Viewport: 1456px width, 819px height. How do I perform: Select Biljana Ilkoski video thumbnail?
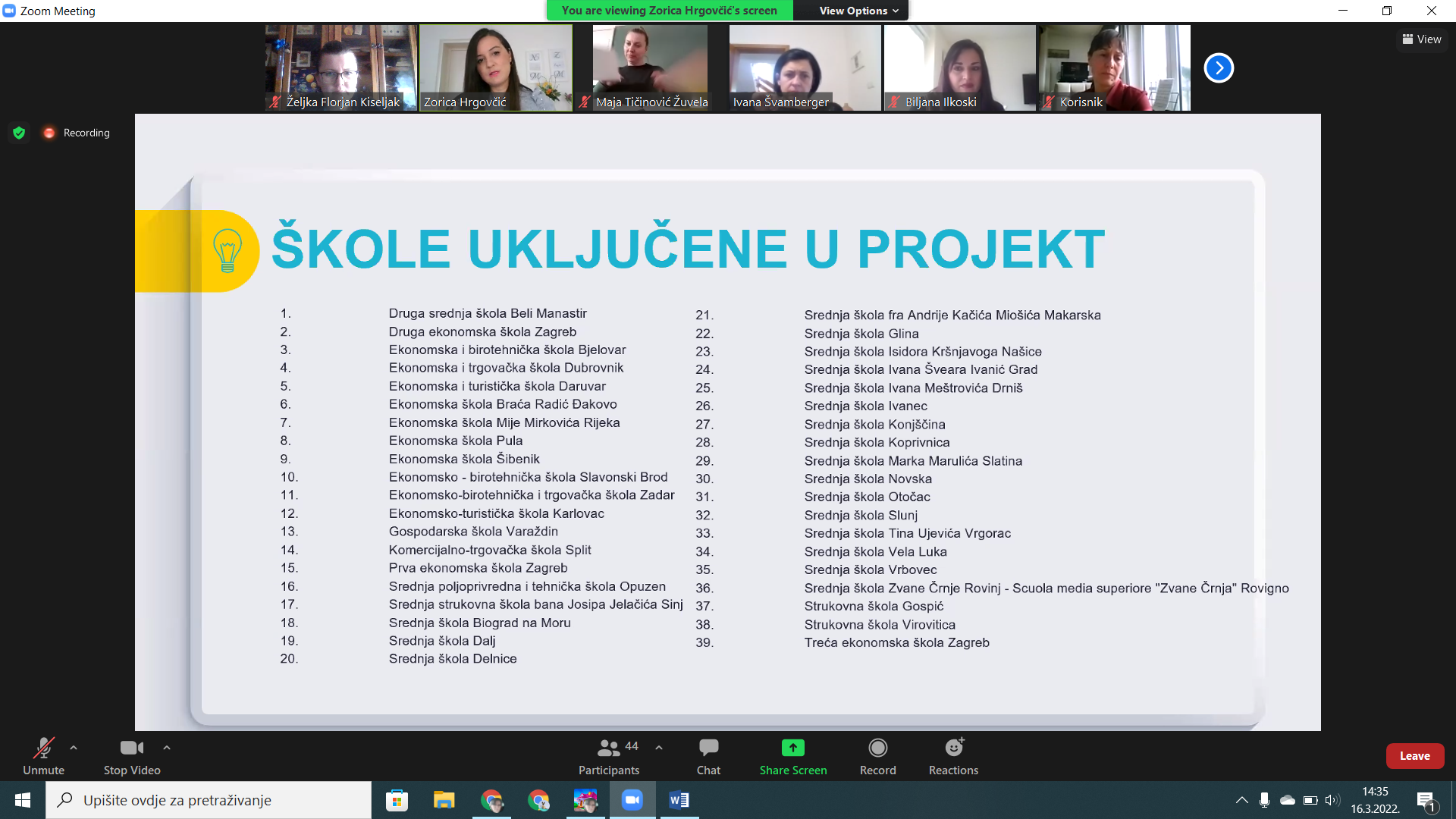pos(960,68)
